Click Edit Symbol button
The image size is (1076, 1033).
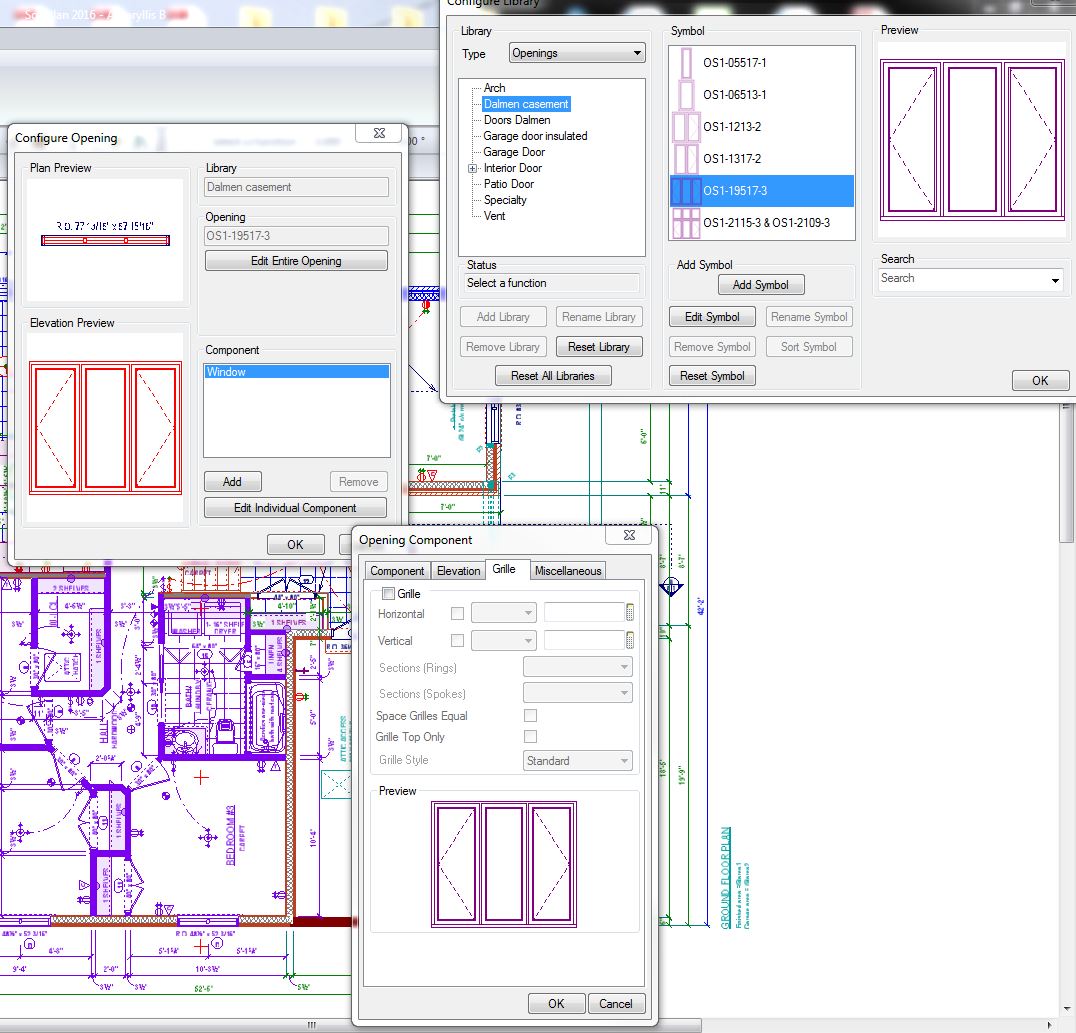click(x=712, y=316)
